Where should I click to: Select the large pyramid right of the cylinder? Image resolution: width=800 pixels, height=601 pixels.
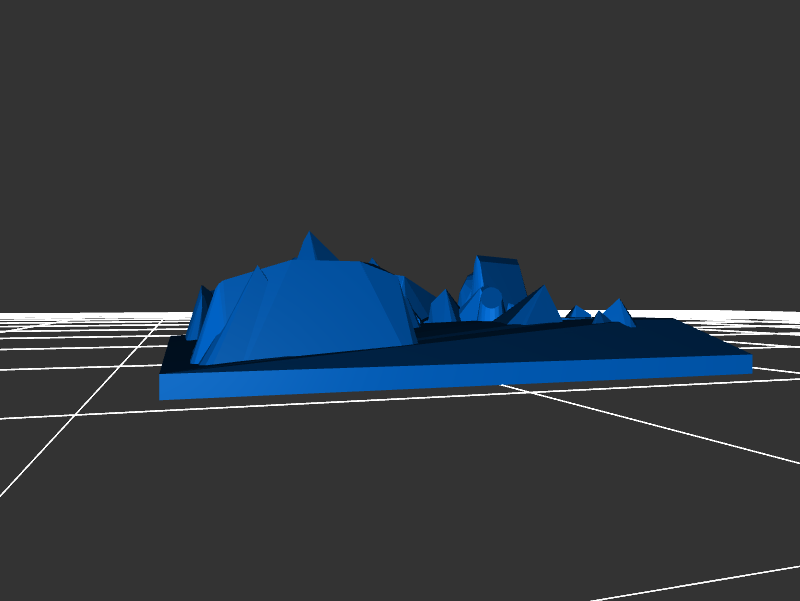535,305
